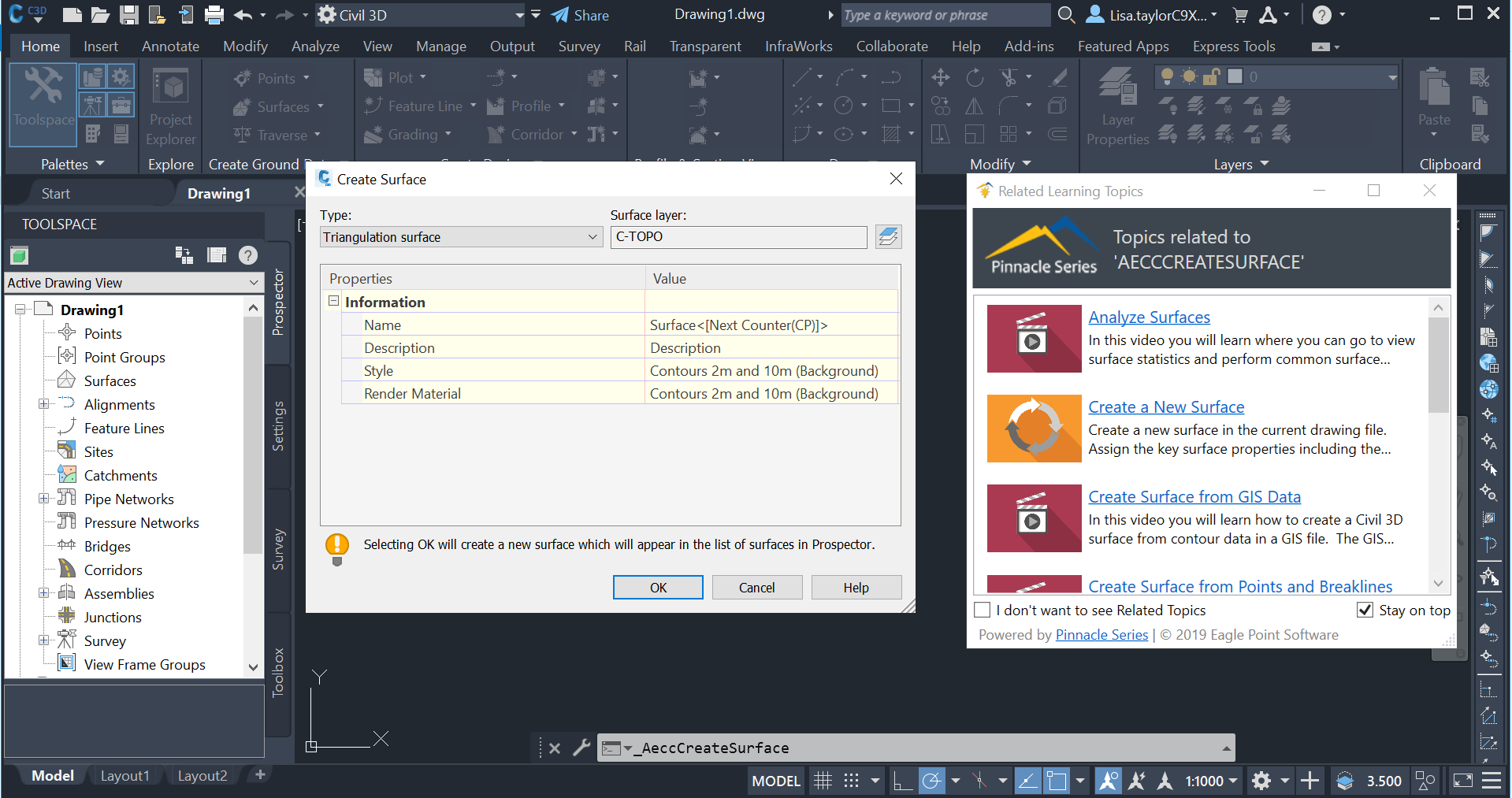The width and height of the screenshot is (1512, 798).
Task: Expand the Pipe Networks tree node
Action: (44, 499)
